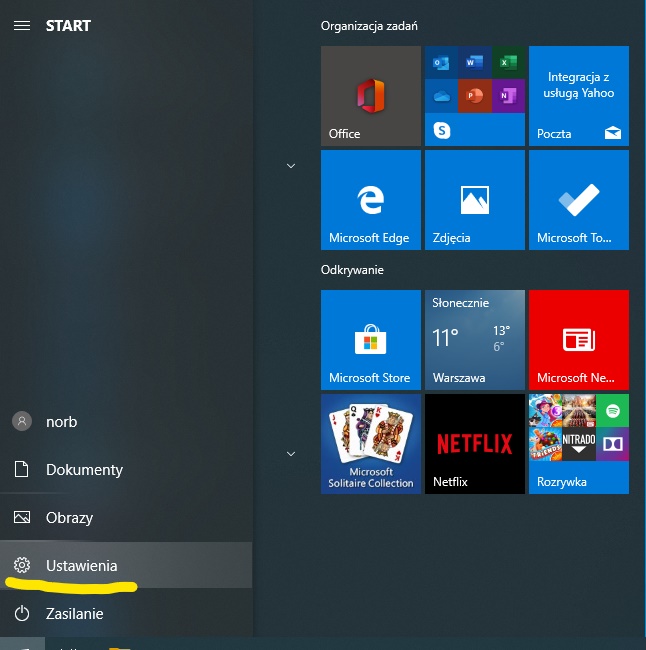Click the START title text

68,26
